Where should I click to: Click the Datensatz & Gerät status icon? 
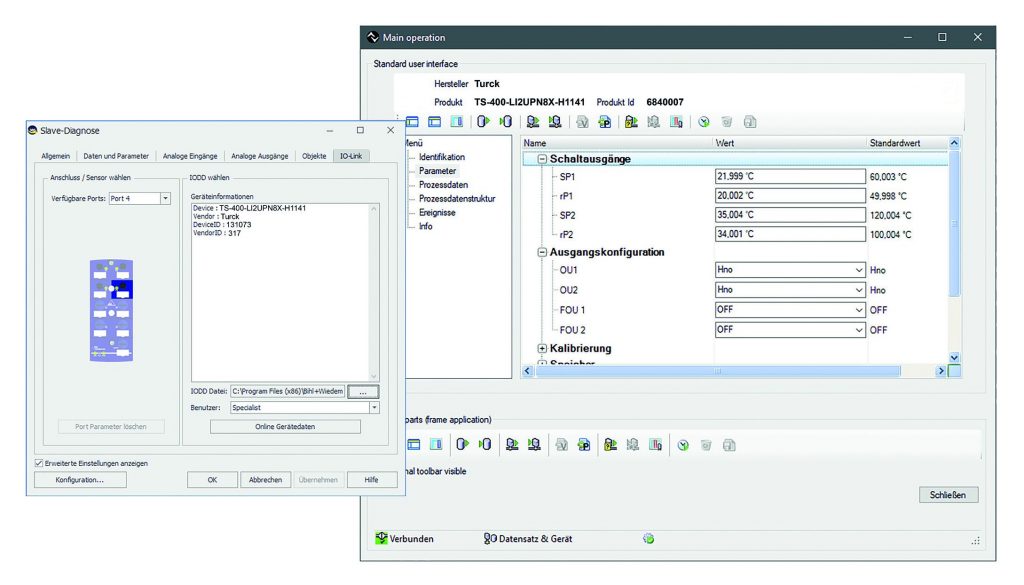tap(490, 538)
